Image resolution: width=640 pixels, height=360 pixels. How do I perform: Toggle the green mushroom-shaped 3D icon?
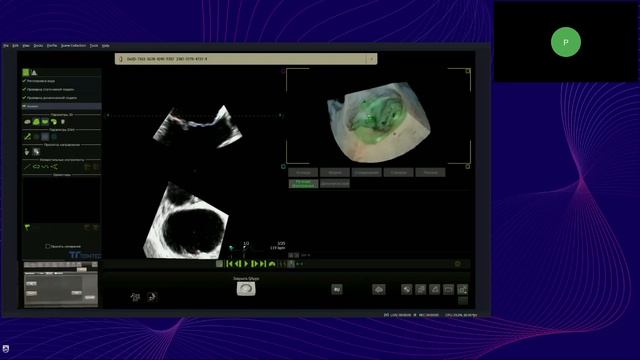click(x=53, y=122)
